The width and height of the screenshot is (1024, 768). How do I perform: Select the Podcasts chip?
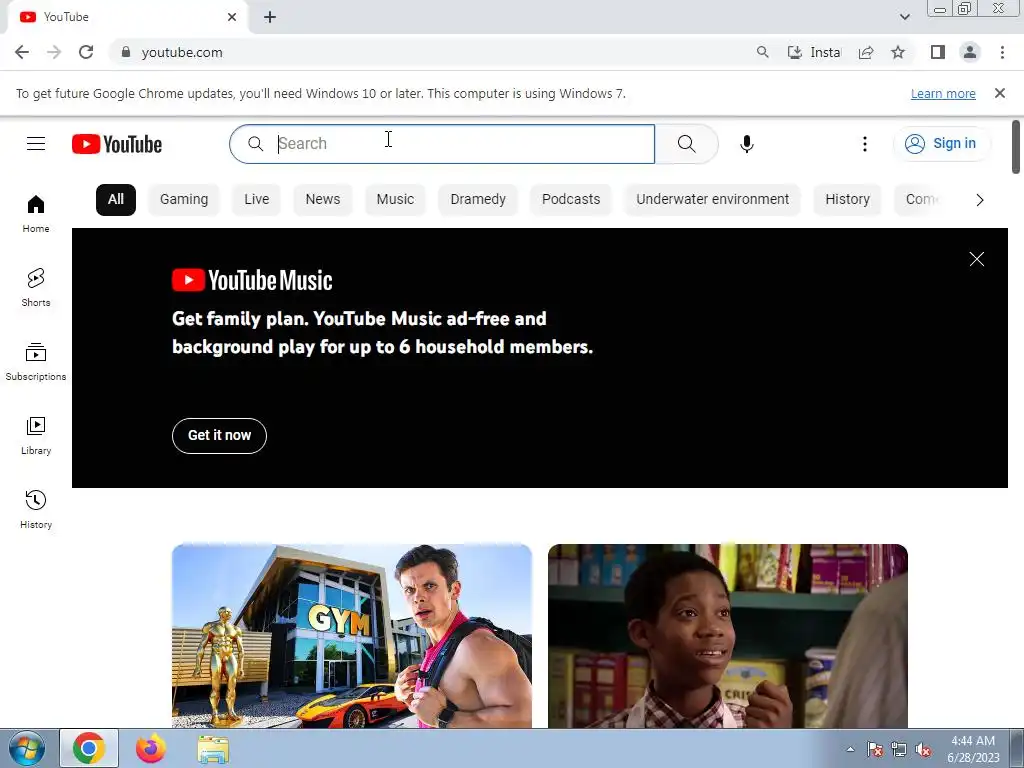[571, 199]
